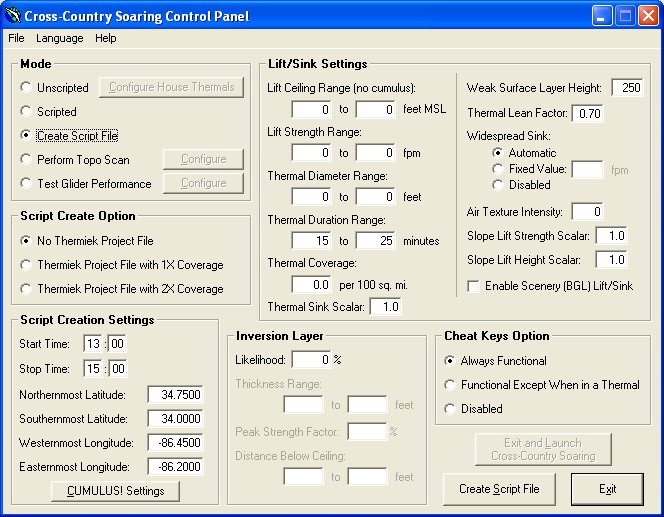
Task: Click the Fixed Value fpm input field
Action: tap(587, 169)
